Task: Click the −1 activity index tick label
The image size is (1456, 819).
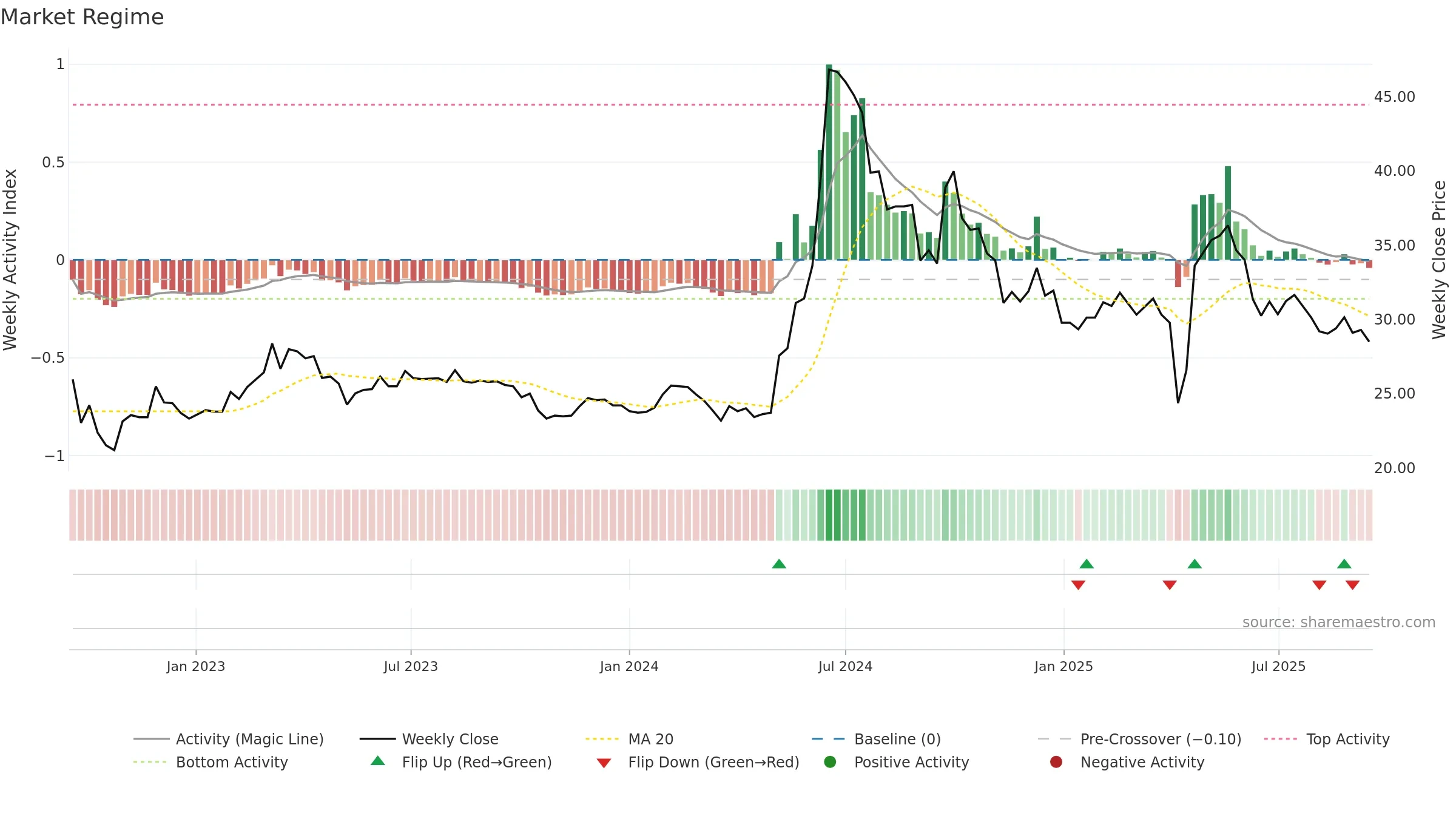Action: click(55, 456)
